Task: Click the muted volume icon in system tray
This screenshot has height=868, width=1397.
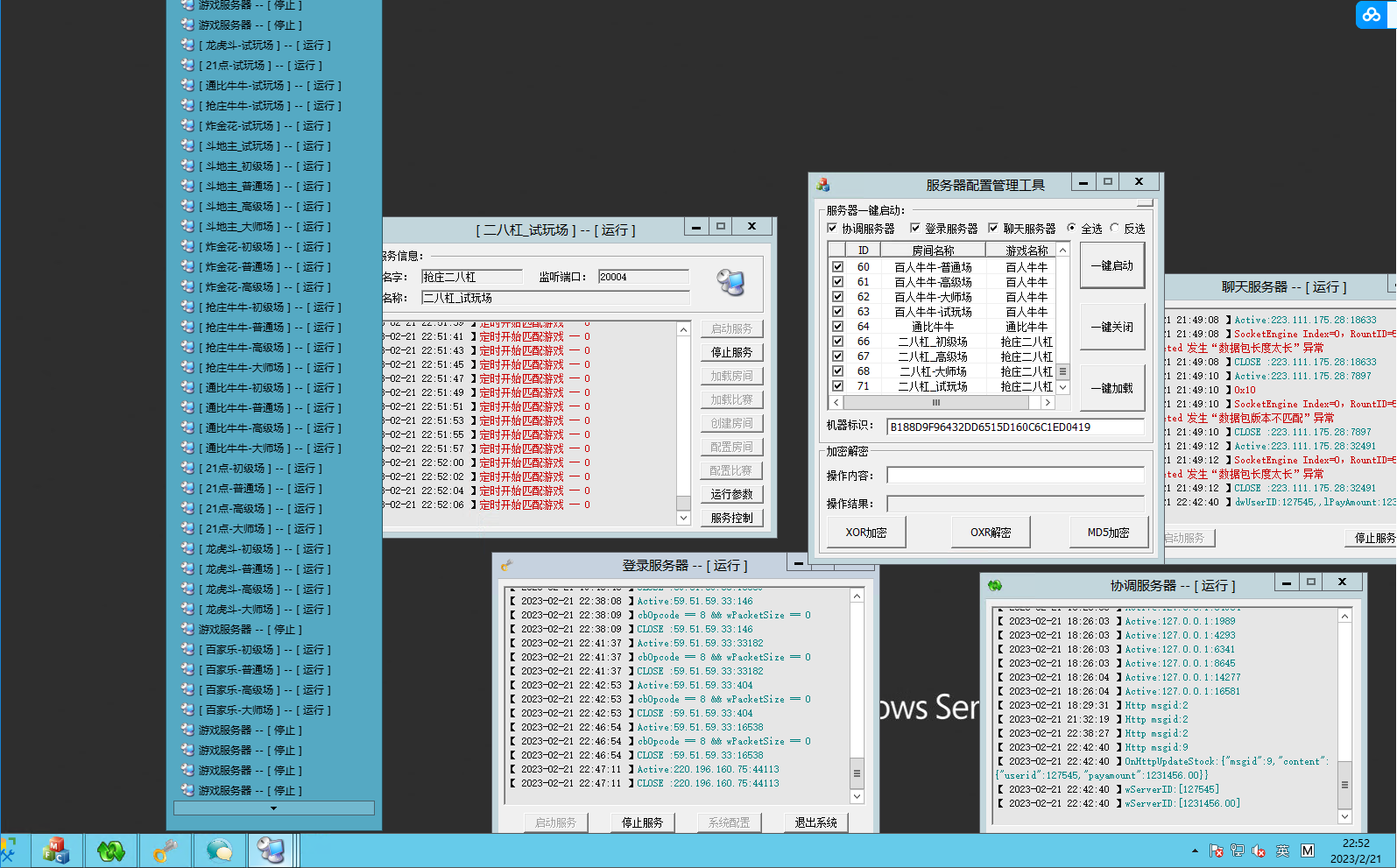Action: point(1259,850)
